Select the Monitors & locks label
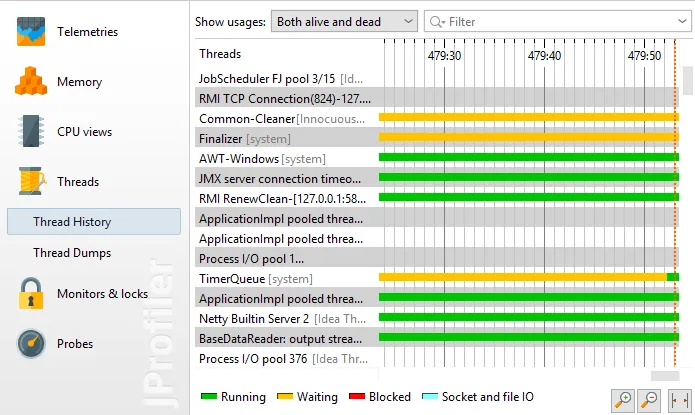The image size is (695, 415). (x=102, y=294)
